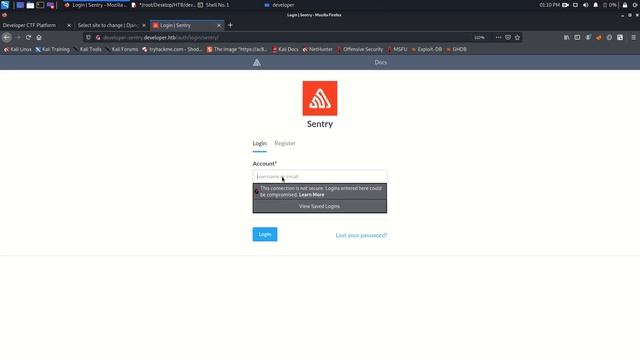Open the Offensive Security bookmark
The image size is (640, 360).
(x=360, y=49)
